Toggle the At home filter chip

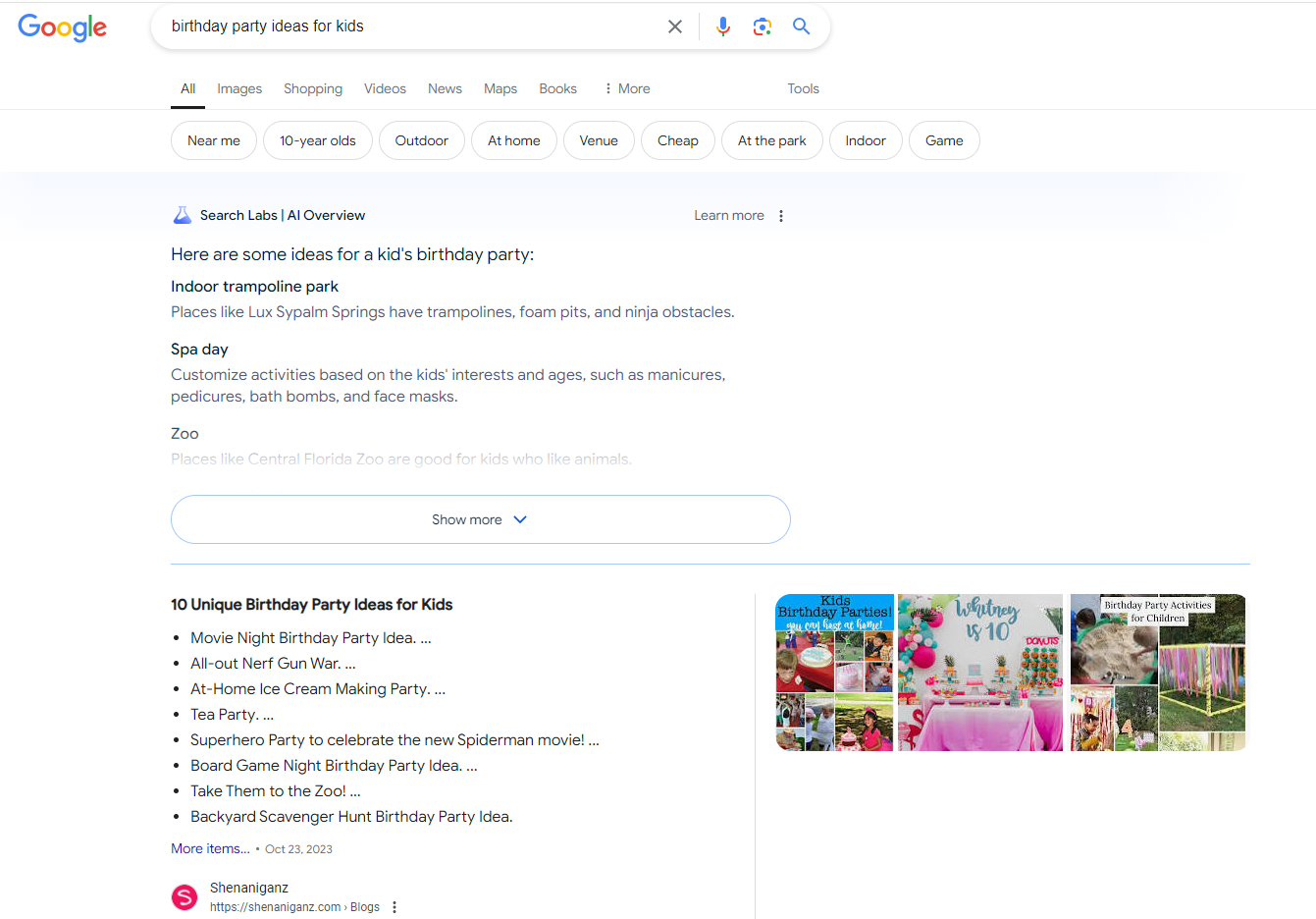(513, 140)
